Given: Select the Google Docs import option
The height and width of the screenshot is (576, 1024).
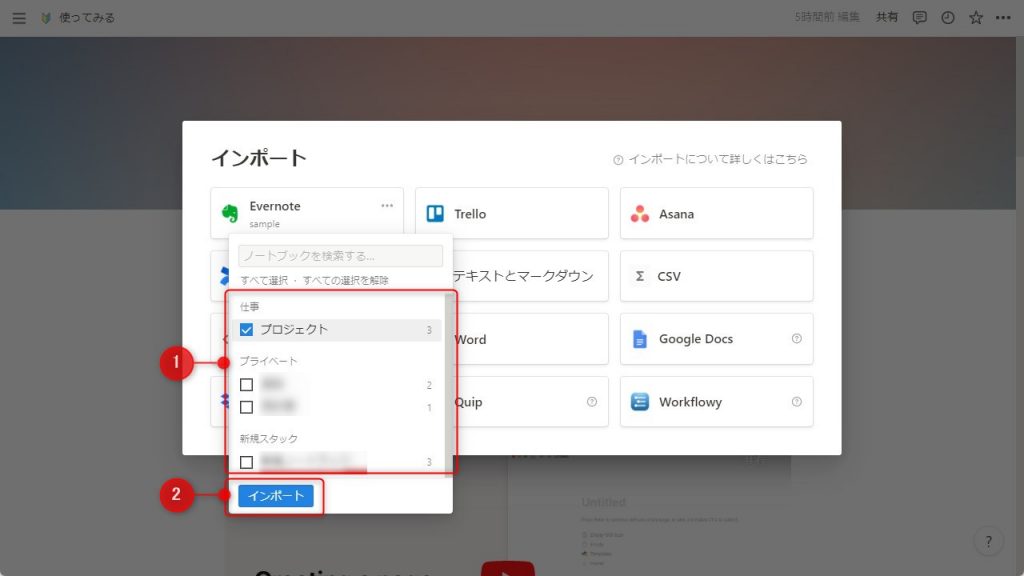Looking at the screenshot, I should click(716, 339).
